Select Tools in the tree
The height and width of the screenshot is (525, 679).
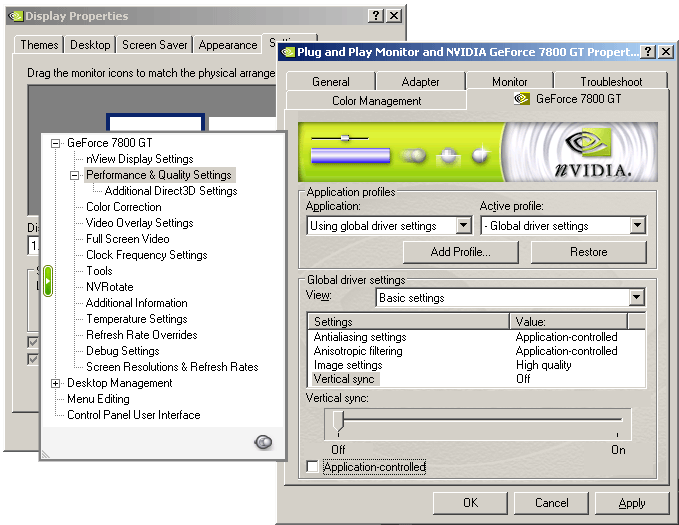click(99, 271)
